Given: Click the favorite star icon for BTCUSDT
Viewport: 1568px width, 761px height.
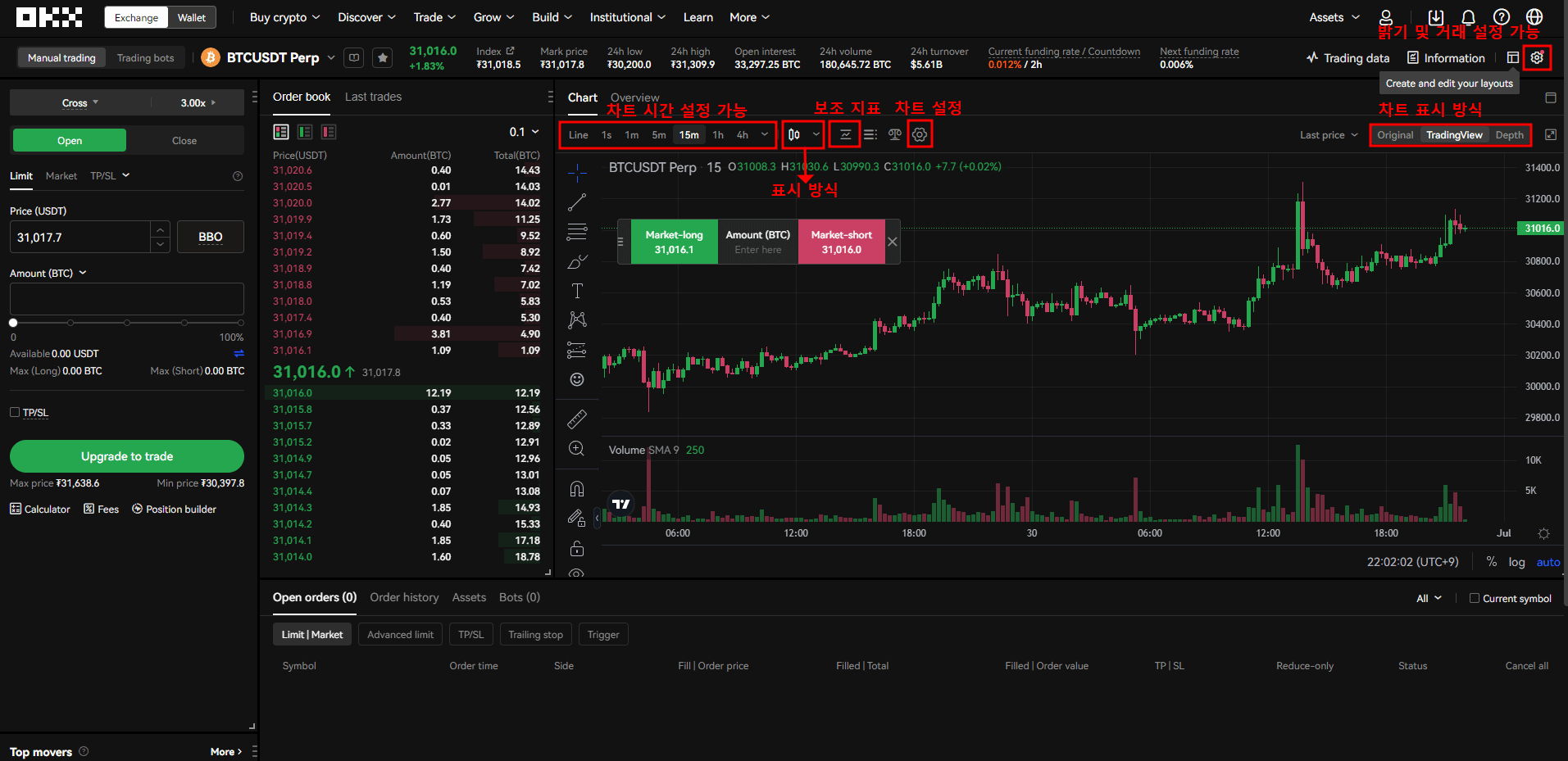Looking at the screenshot, I should (382, 58).
